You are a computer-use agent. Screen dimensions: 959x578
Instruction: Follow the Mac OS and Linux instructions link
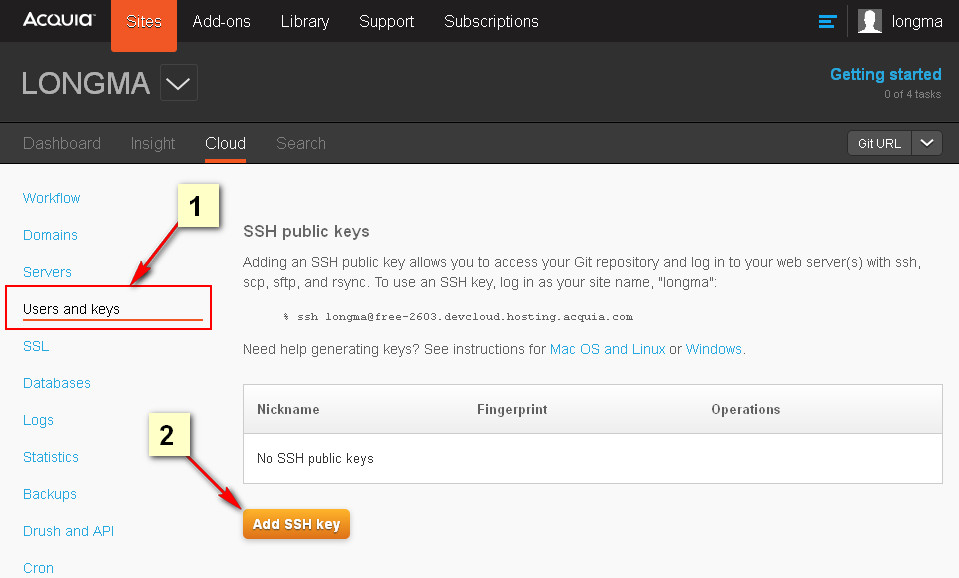pyautogui.click(x=607, y=349)
